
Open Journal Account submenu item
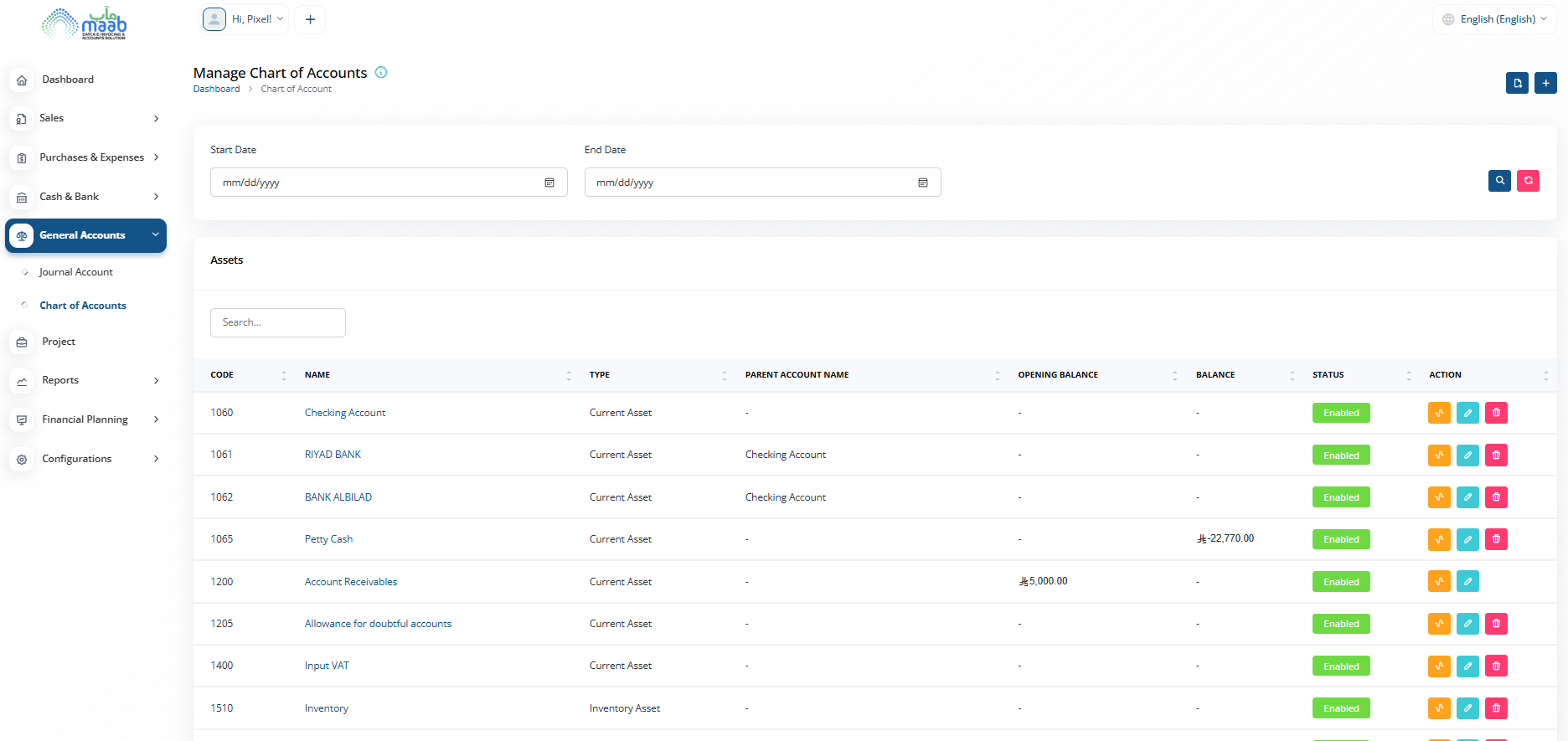(75, 272)
